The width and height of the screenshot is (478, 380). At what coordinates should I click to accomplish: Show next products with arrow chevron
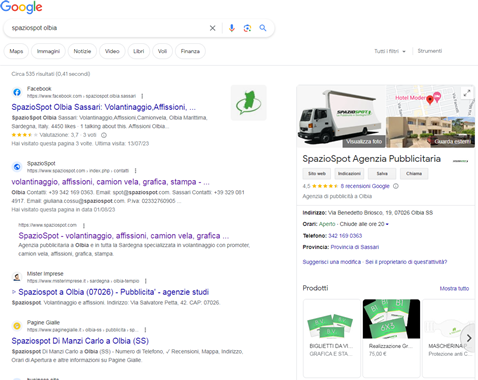(468, 338)
